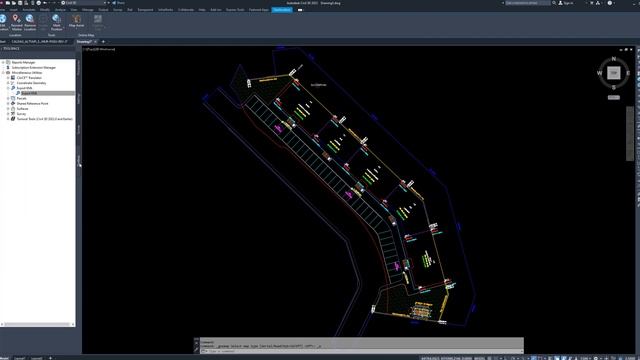The image size is (640, 360).
Task: Click the Reorient Marker tool
Action: pyautogui.click(x=16, y=22)
